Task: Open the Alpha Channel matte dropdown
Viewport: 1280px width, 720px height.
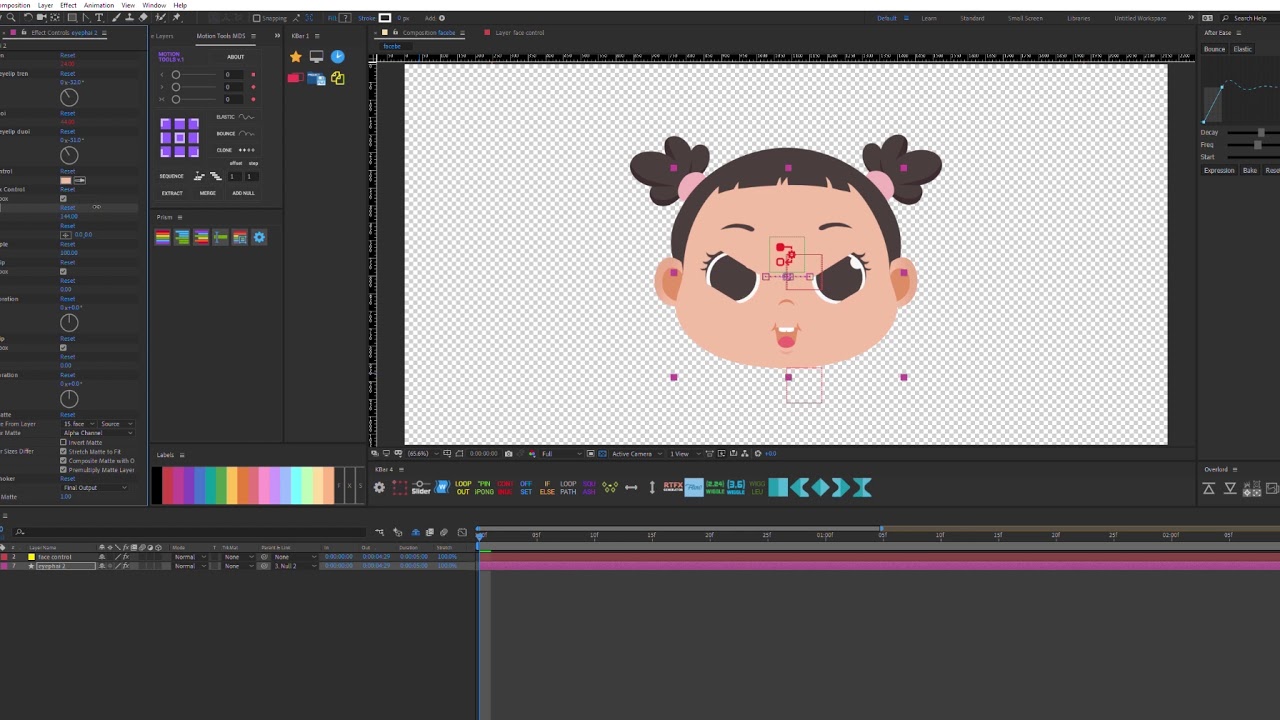Action: 96,433
